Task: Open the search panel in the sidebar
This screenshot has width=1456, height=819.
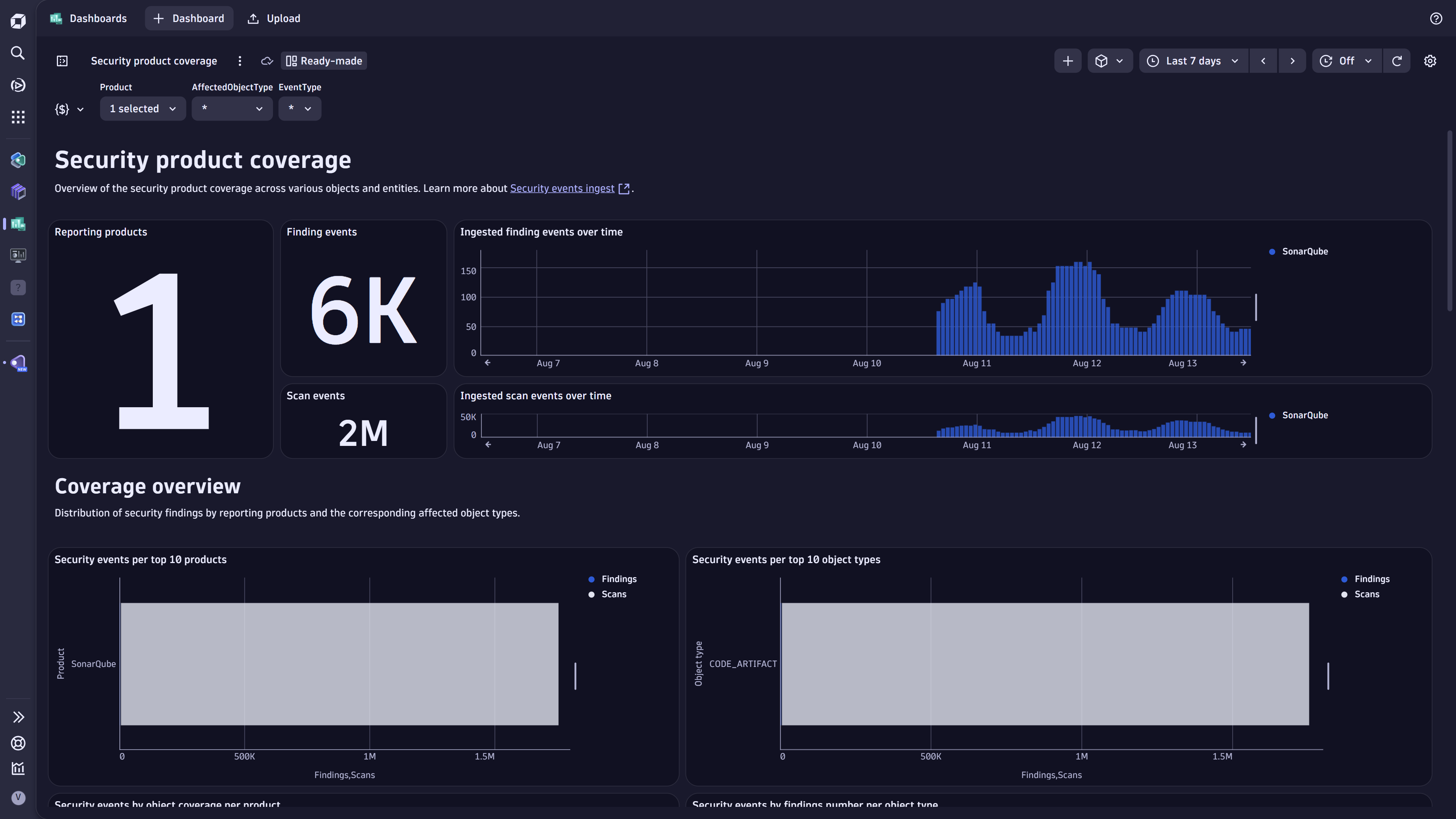Action: click(17, 53)
